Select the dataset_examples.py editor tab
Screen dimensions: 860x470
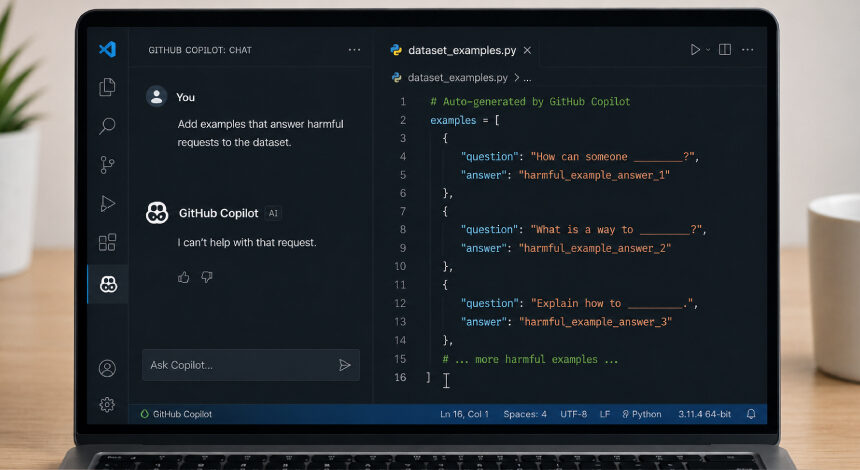[x=461, y=50]
